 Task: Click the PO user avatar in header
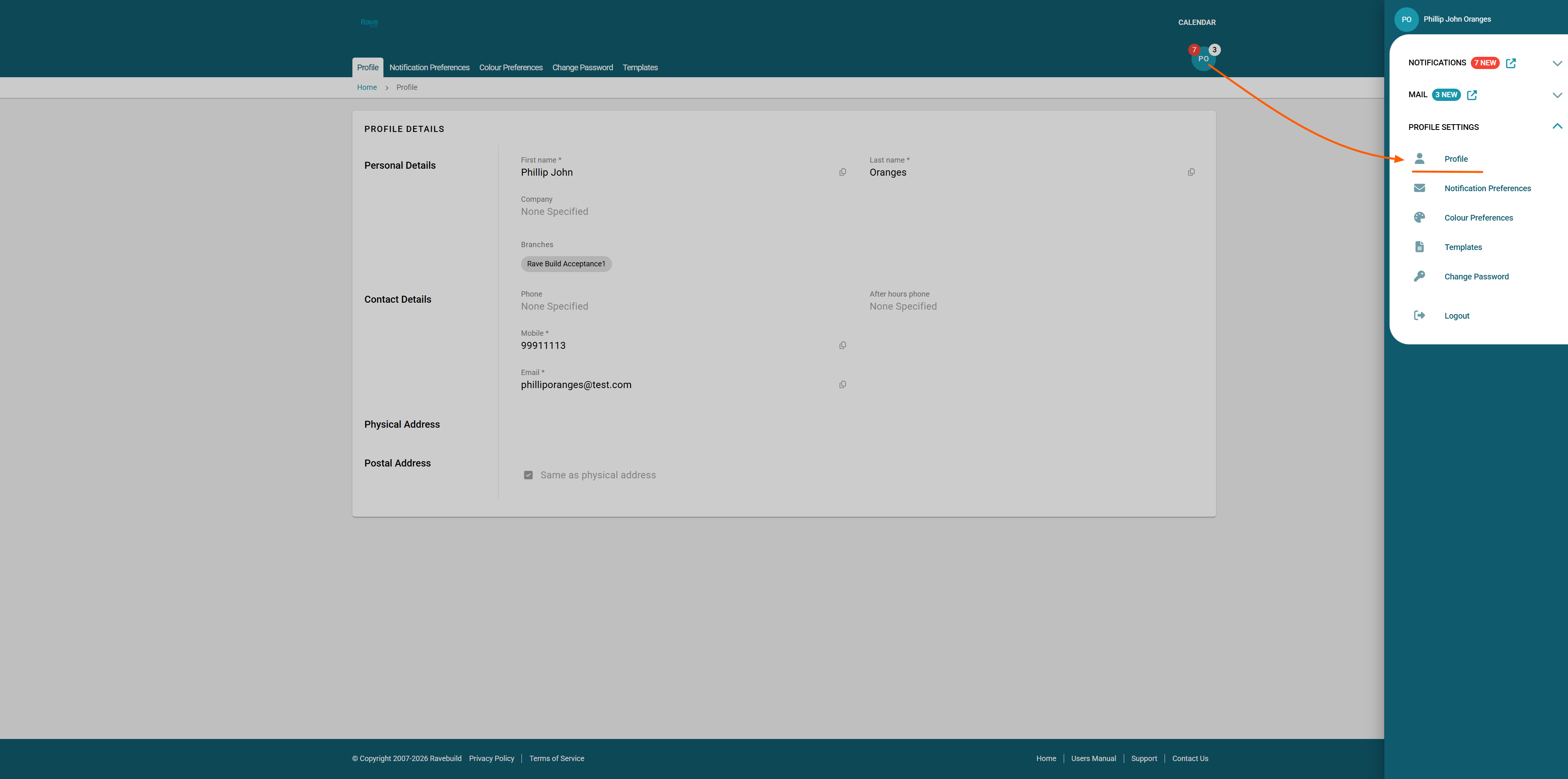(x=1203, y=59)
